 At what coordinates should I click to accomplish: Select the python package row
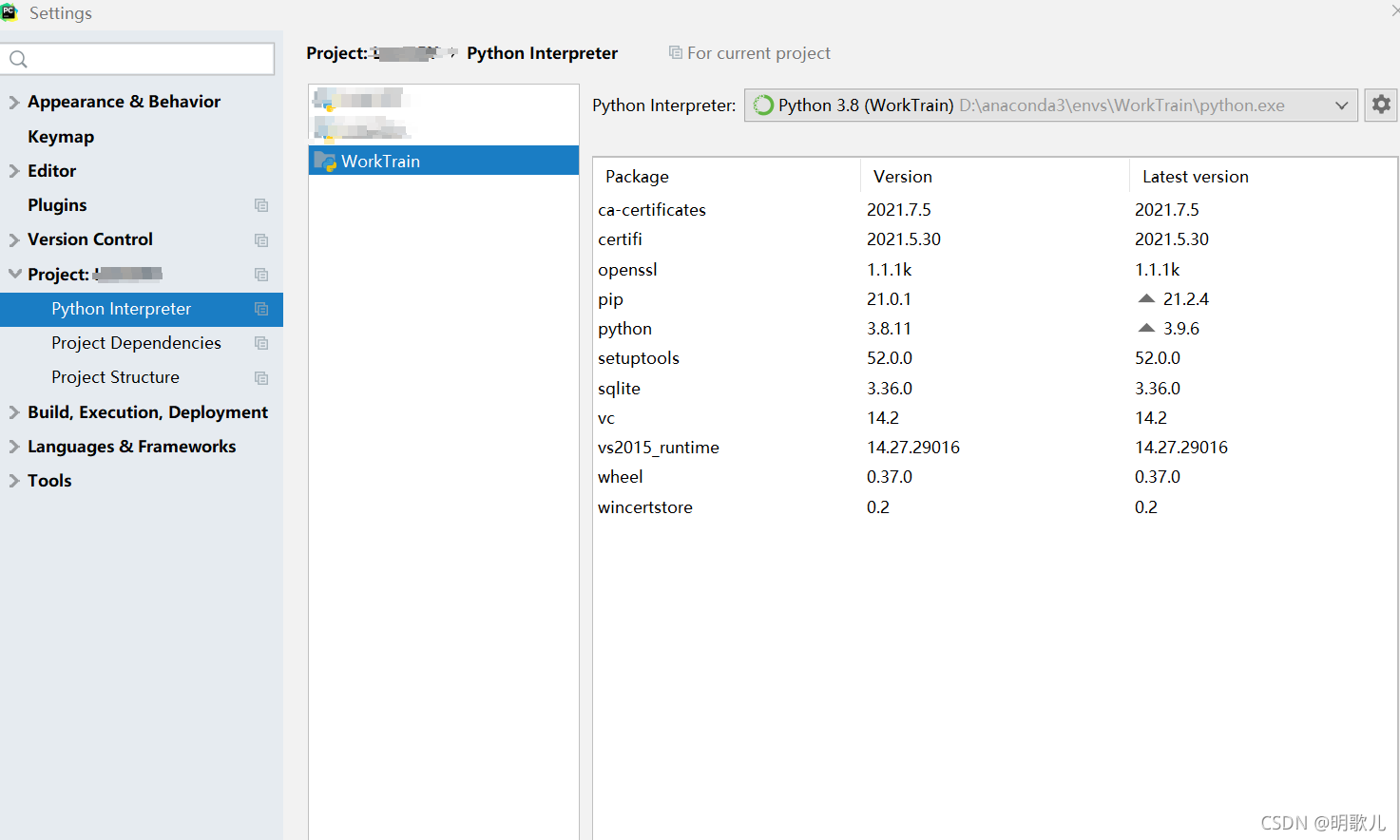point(994,329)
